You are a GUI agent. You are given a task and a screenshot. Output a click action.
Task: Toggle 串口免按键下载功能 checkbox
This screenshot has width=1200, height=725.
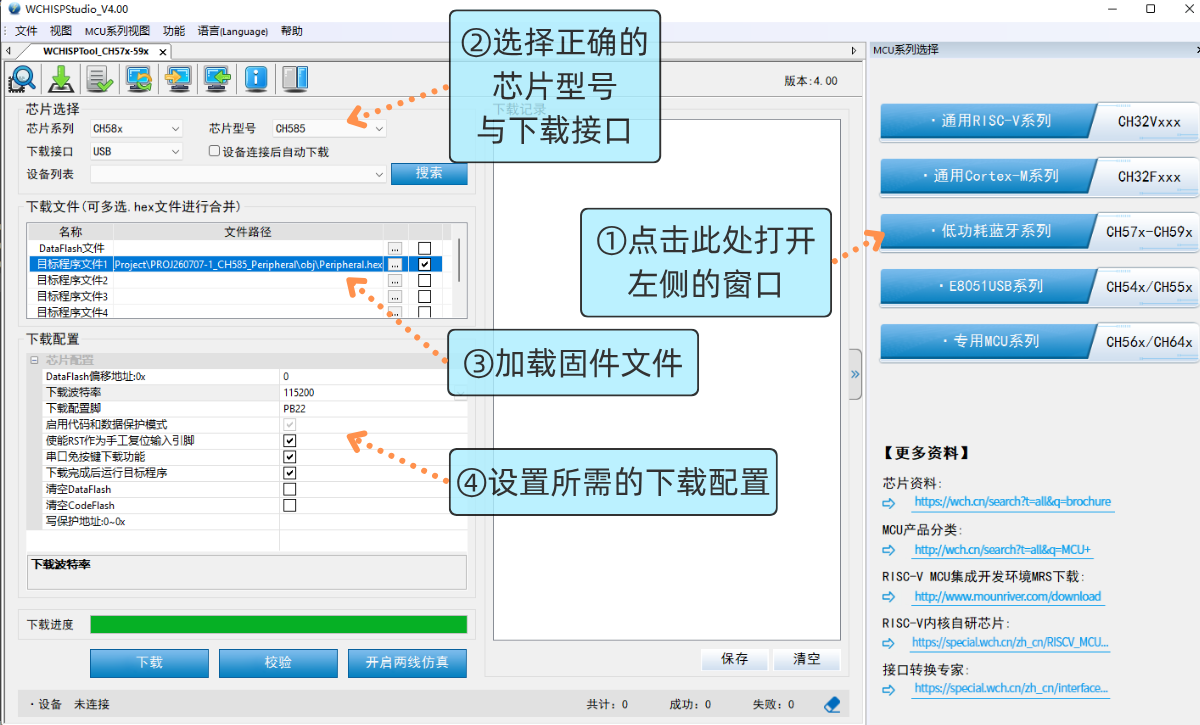[290, 457]
